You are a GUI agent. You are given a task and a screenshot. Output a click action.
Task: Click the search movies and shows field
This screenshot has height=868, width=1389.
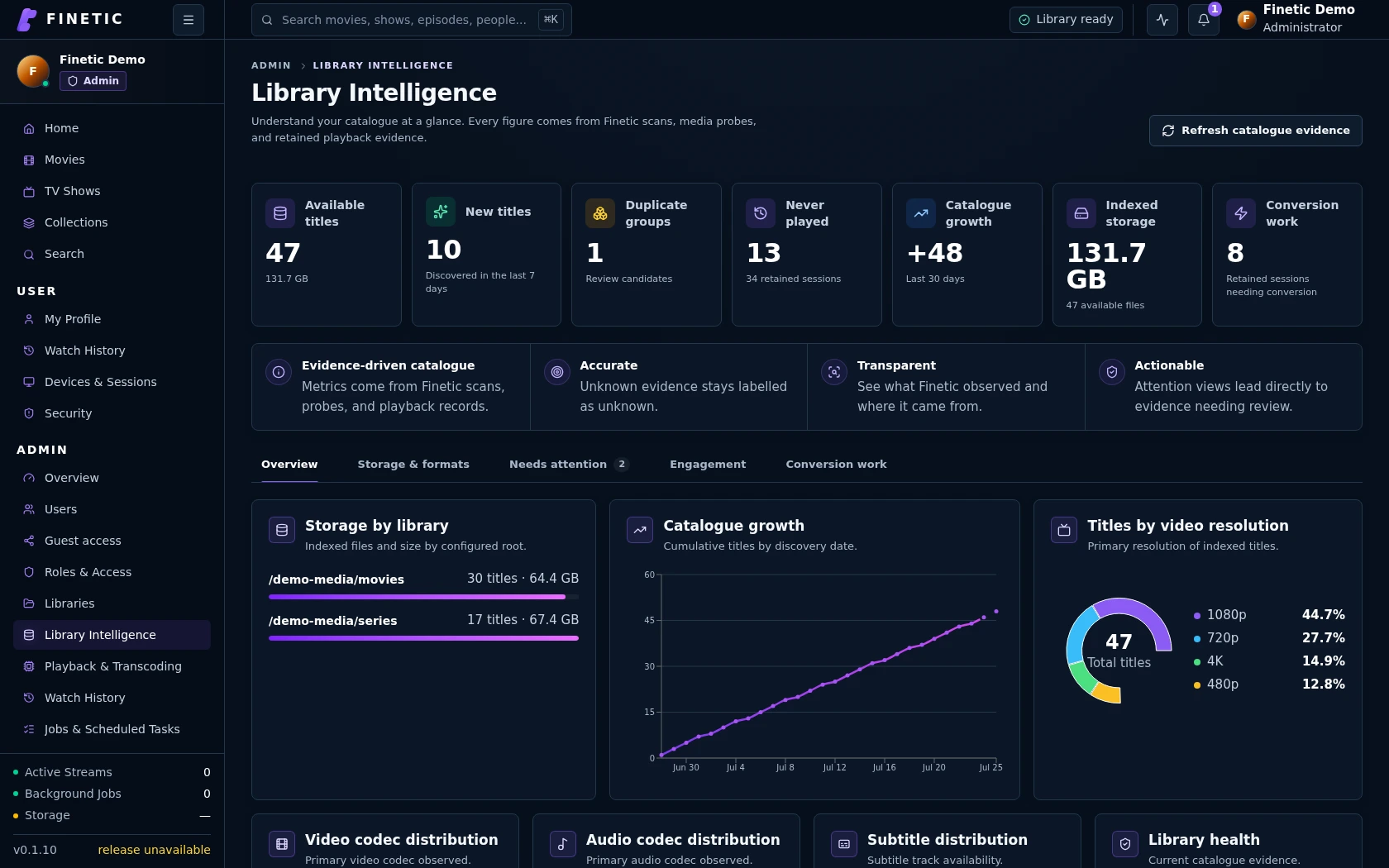411,20
